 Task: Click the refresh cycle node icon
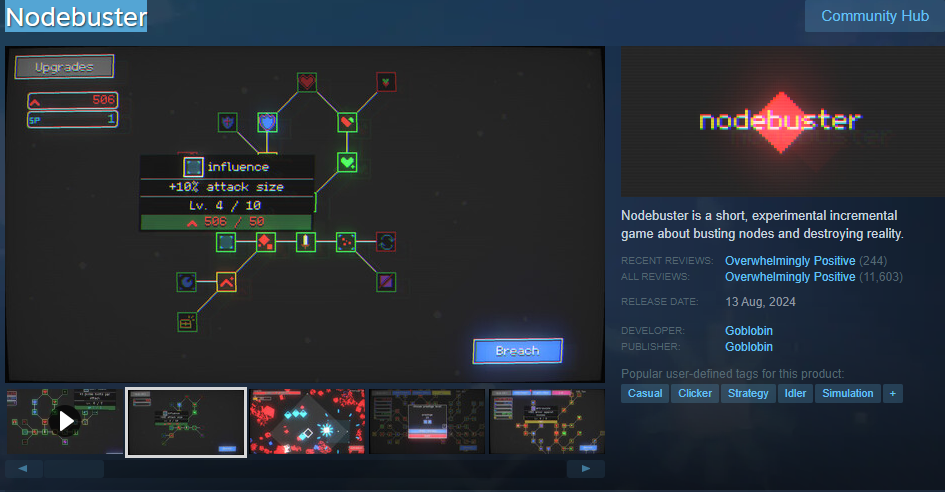(x=386, y=242)
